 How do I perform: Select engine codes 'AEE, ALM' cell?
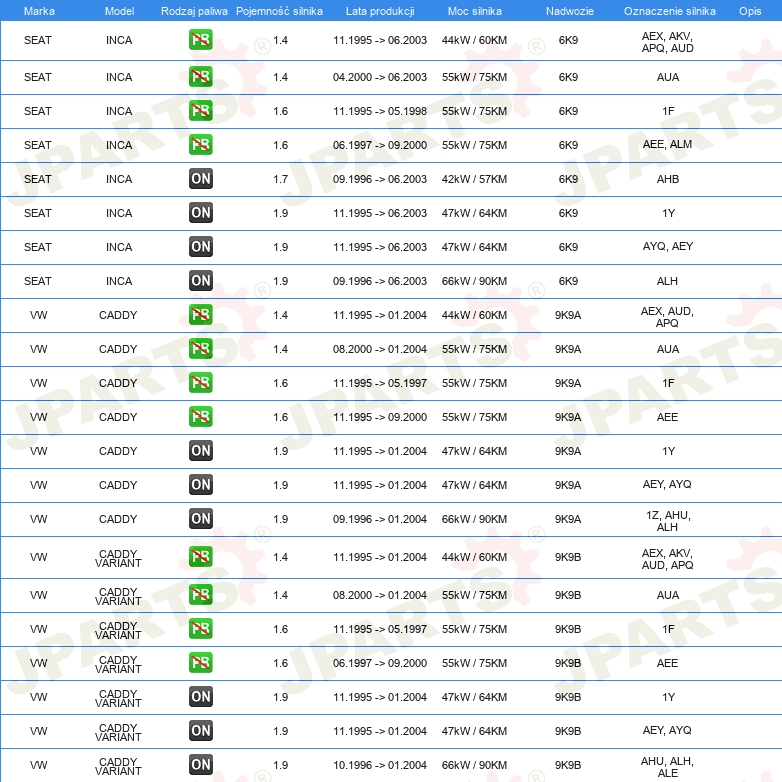(667, 145)
